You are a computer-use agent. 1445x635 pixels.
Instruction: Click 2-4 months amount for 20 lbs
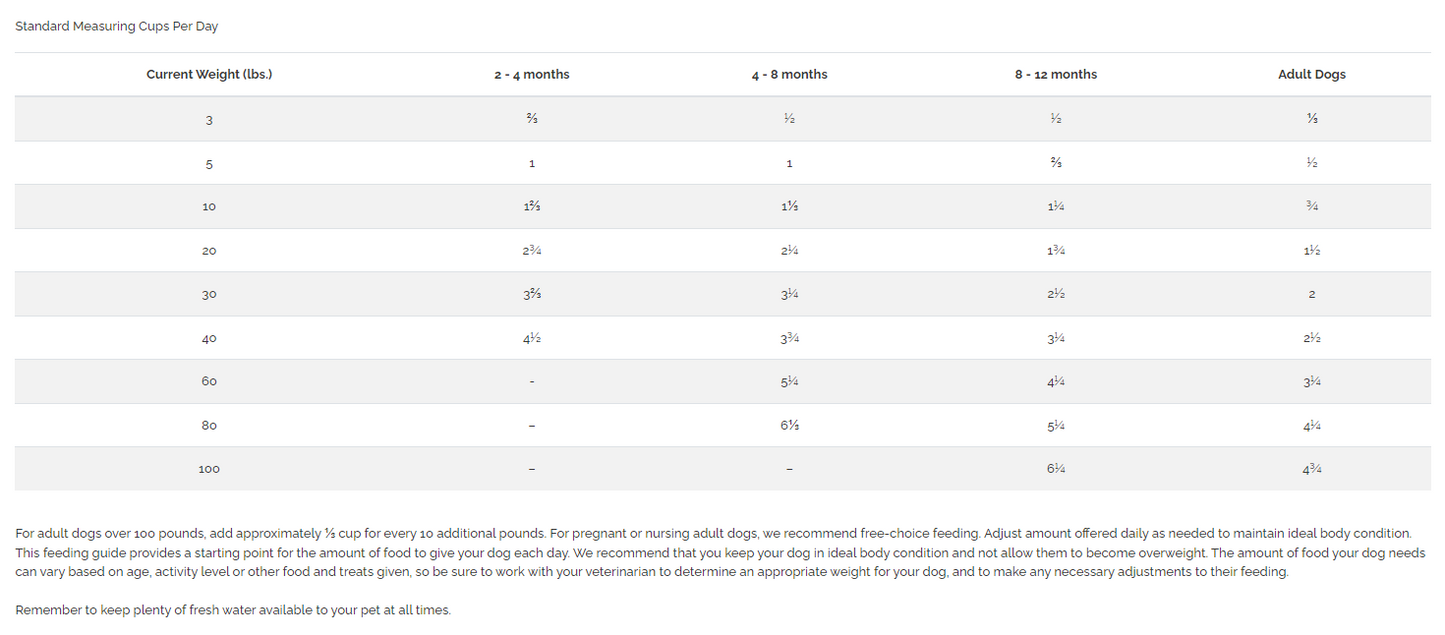click(531, 251)
